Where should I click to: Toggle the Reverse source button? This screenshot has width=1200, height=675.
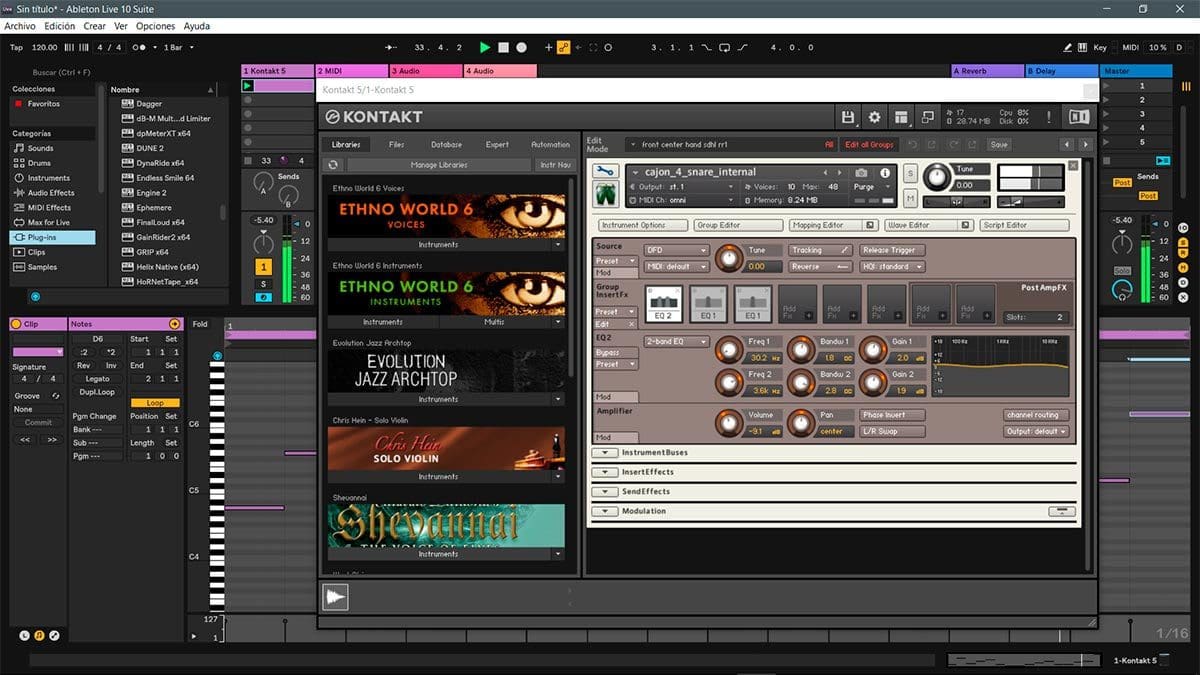pos(820,267)
